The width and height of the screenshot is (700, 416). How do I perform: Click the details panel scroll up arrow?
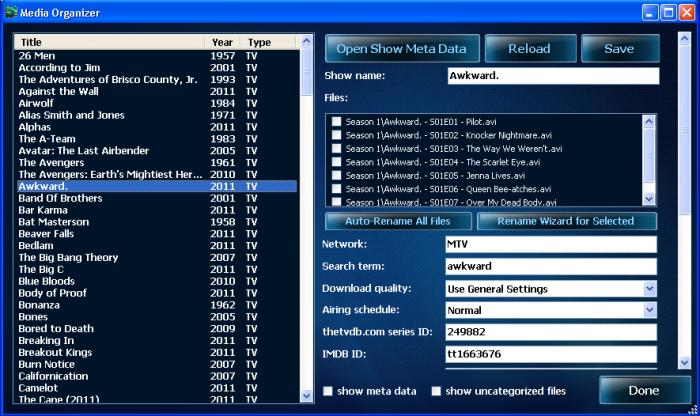pyautogui.click(x=684, y=38)
